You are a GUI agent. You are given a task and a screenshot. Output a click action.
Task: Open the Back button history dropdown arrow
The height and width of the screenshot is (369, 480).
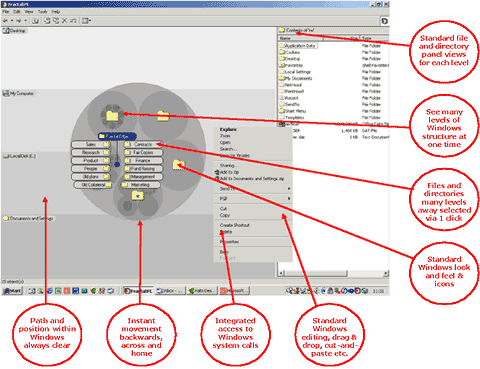[11, 21]
